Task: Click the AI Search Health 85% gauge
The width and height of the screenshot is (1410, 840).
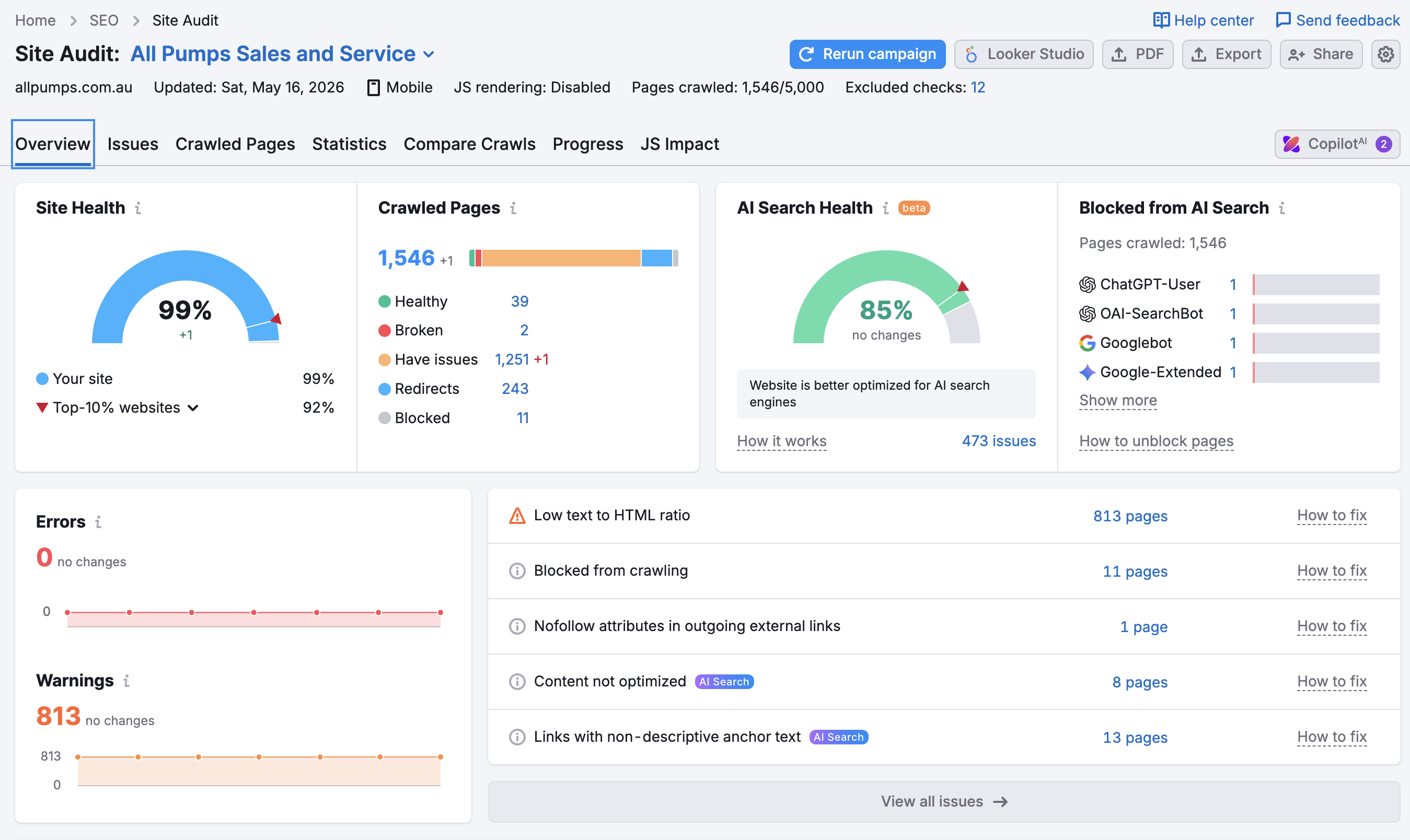Action: [x=886, y=297]
